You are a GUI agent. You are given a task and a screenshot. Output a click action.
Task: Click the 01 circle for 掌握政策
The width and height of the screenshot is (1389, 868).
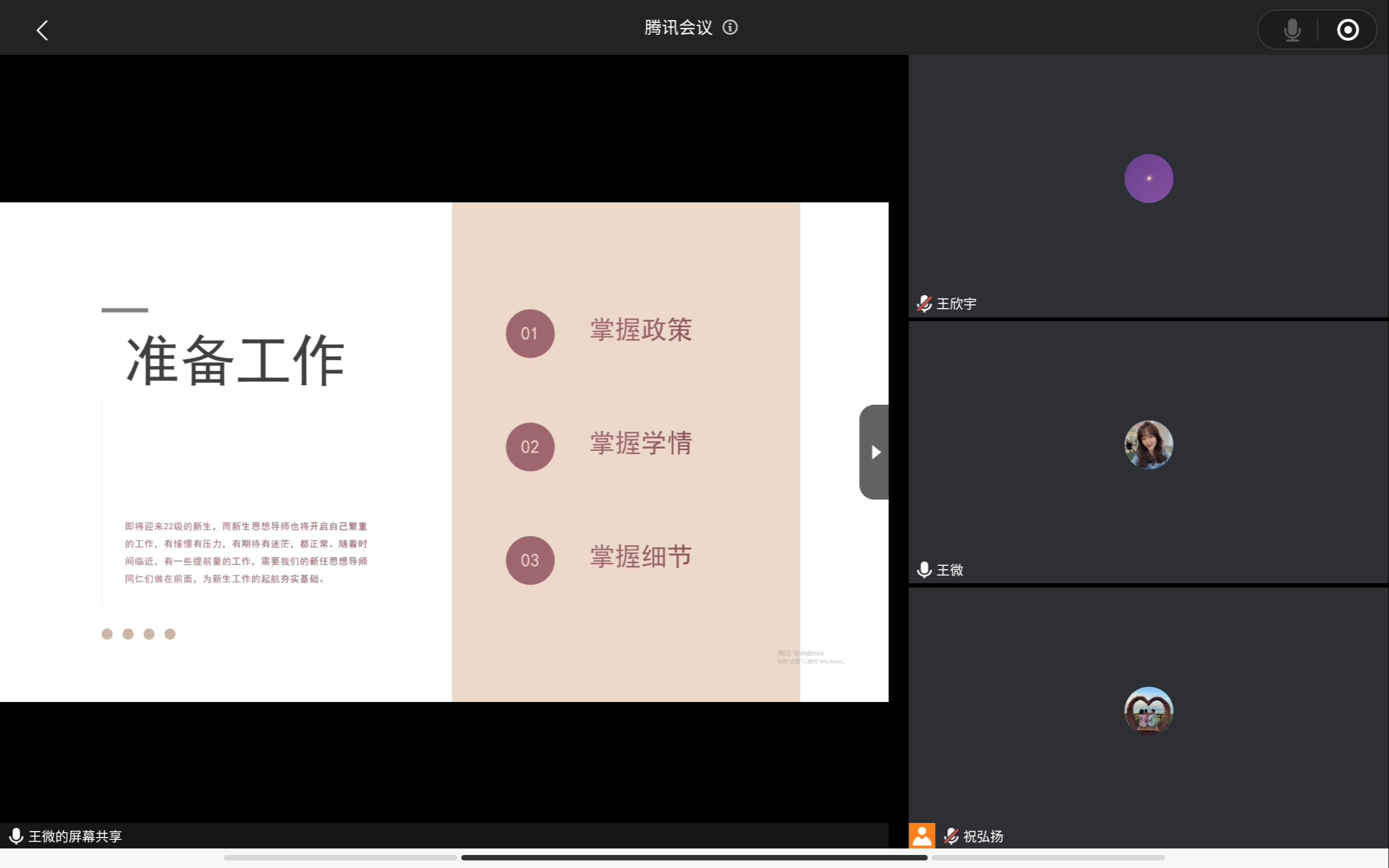[x=530, y=334]
